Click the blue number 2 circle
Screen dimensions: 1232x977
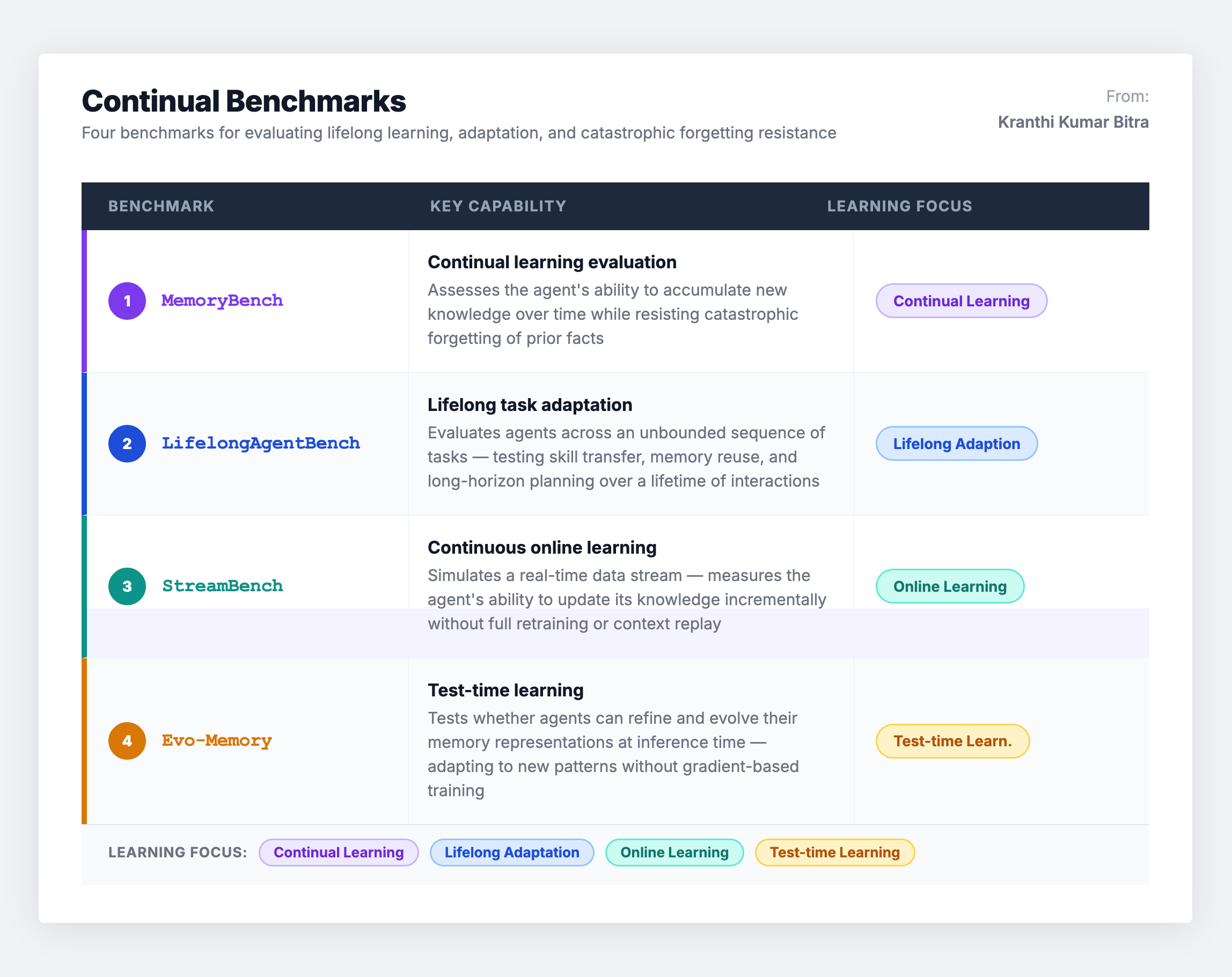click(x=127, y=444)
